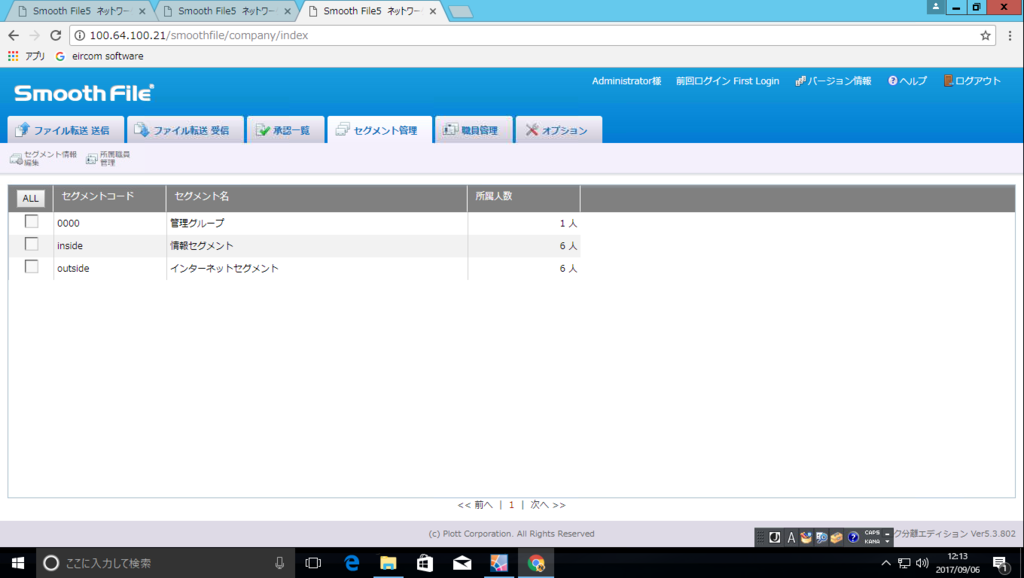
Task: Open バージョン情報 link in header
Action: pyautogui.click(x=833, y=81)
